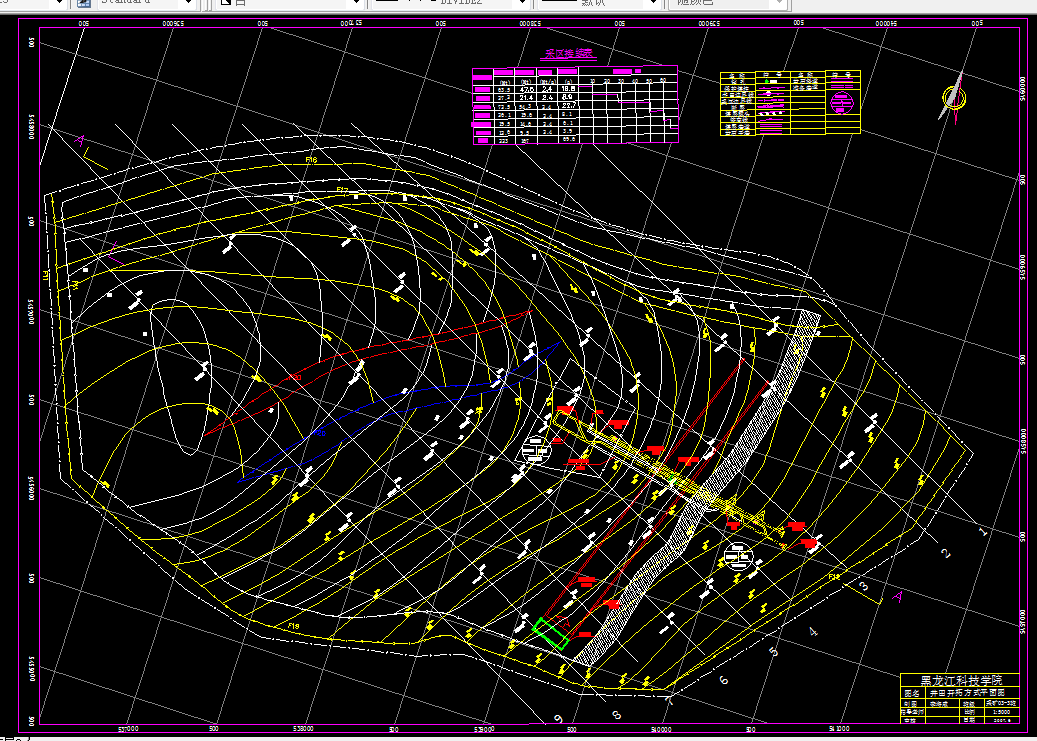This screenshot has height=741, width=1037.
Task: Open the DIVIDE2 linetype dropdown arrow
Action: tap(522, 3)
